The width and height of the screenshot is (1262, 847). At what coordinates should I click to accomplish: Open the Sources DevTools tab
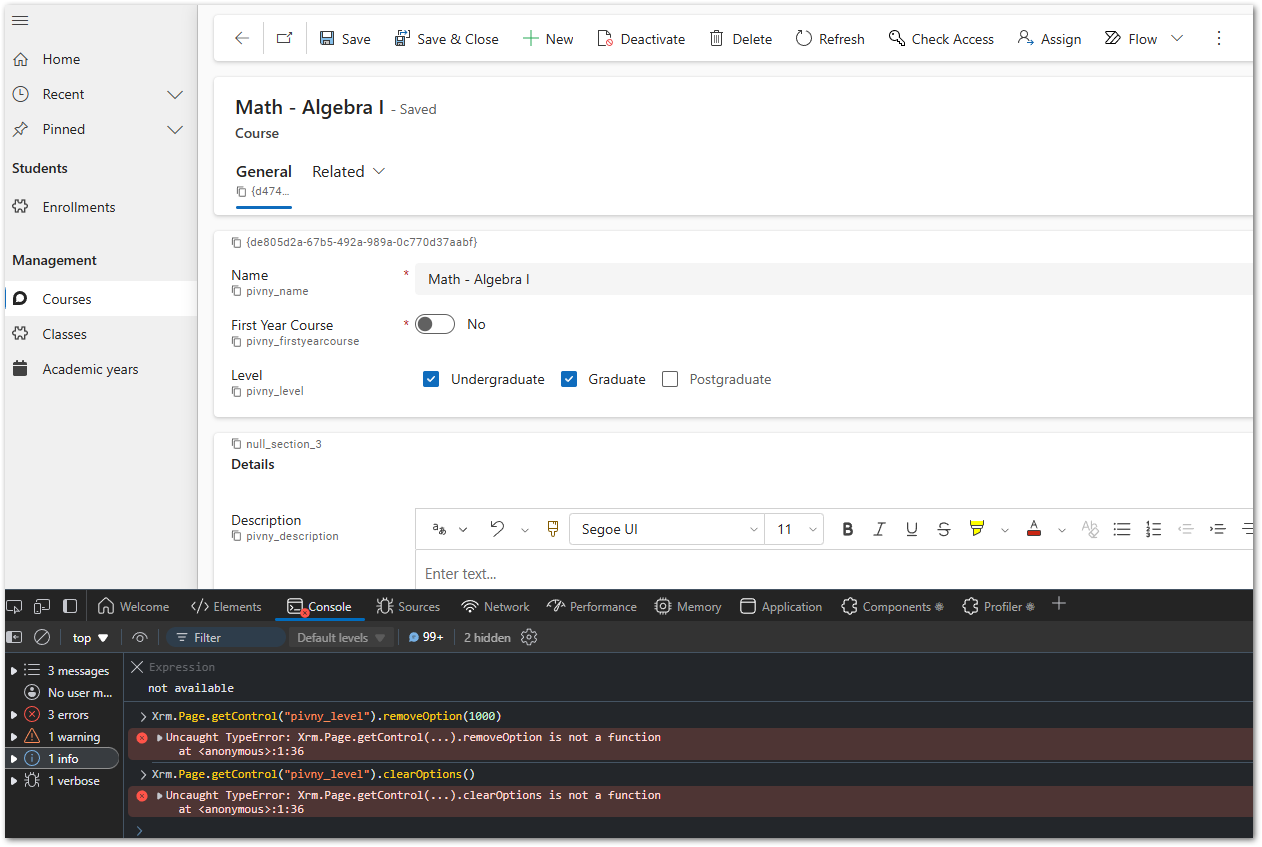(408, 606)
